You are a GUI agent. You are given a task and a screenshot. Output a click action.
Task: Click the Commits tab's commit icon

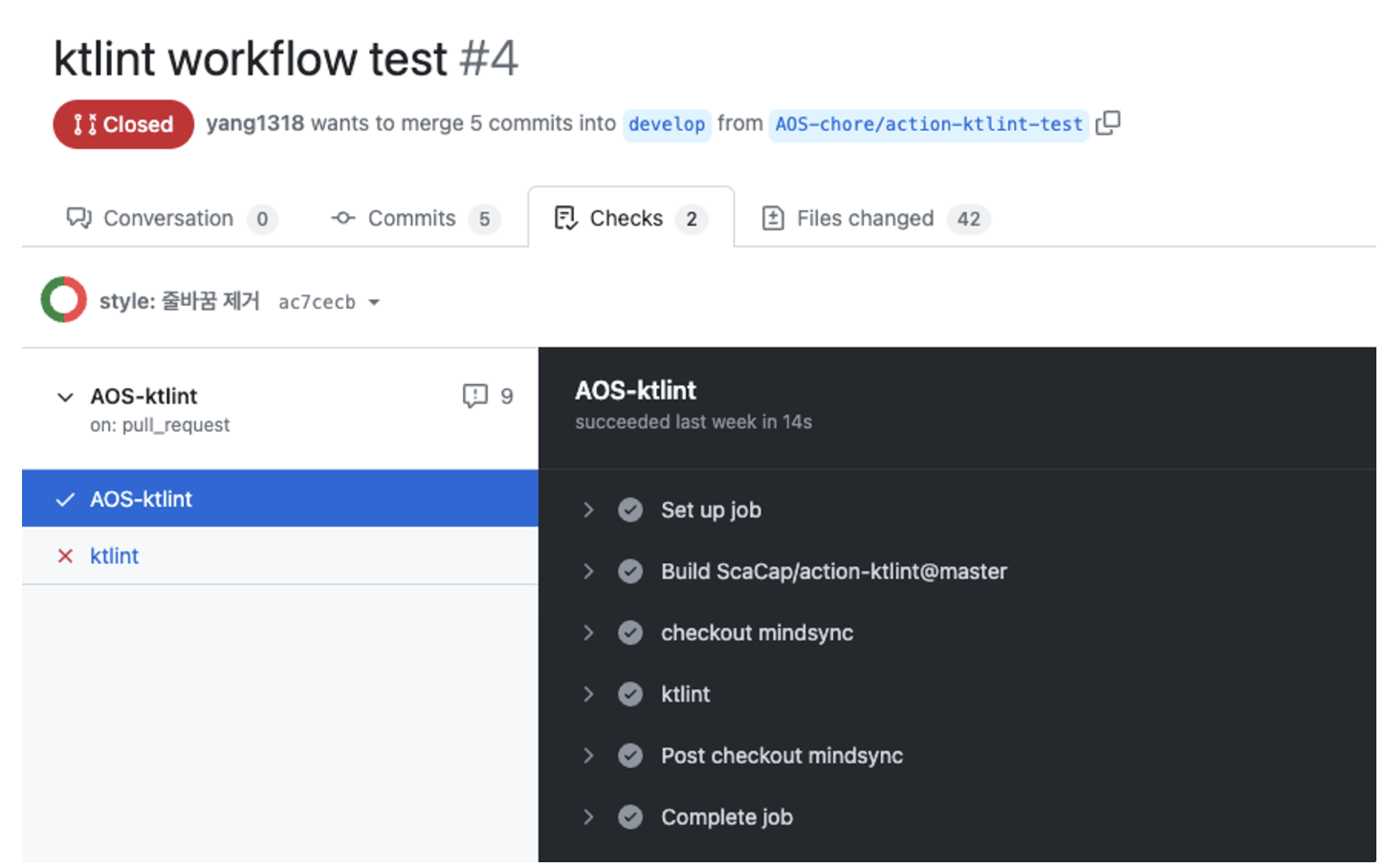[342, 218]
